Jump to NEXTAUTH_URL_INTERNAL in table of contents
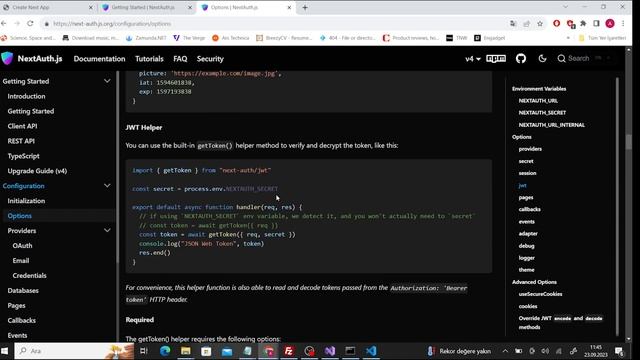The width and height of the screenshot is (640, 360). coord(551,125)
